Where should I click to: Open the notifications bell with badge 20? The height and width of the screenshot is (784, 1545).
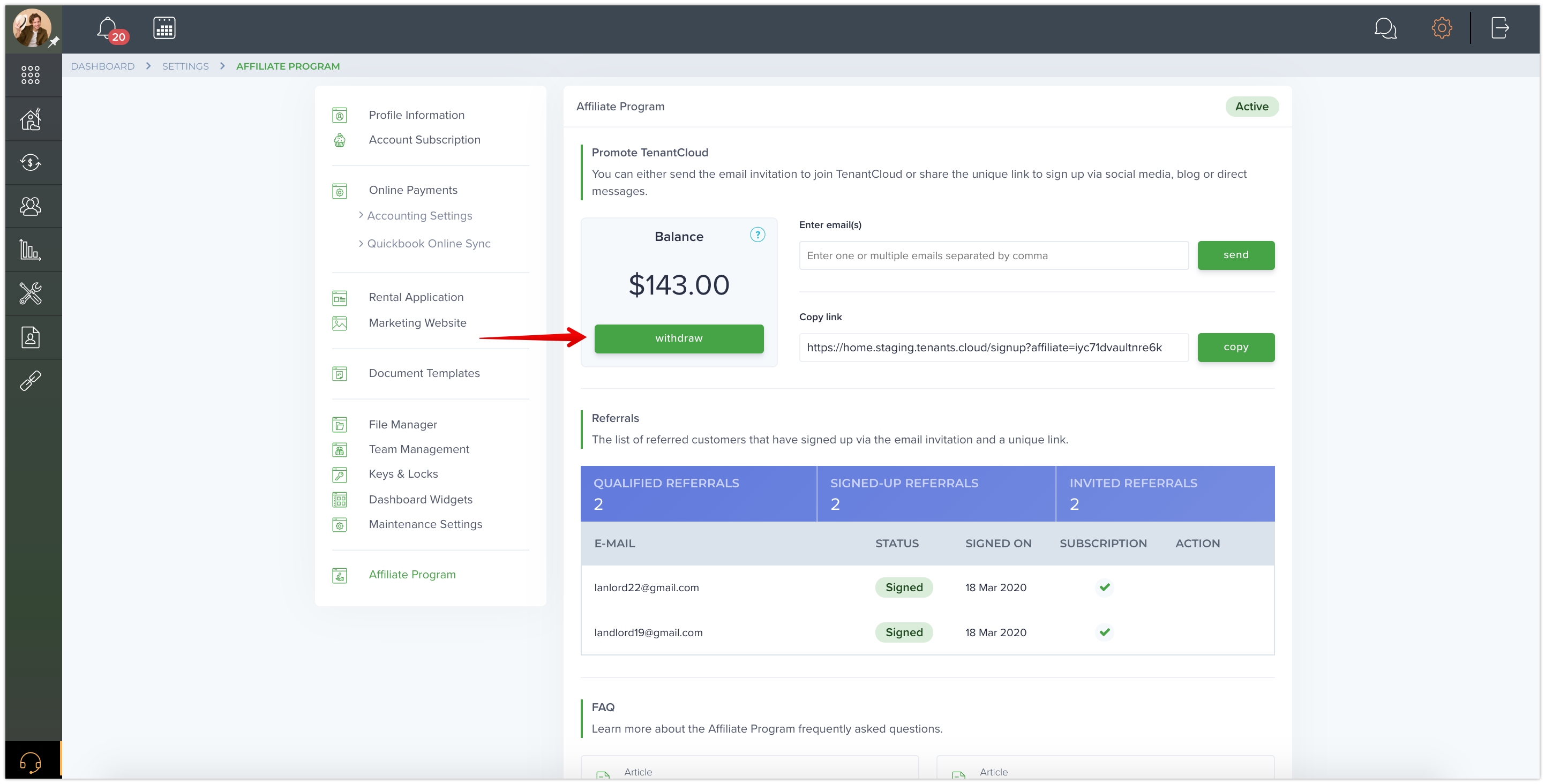click(x=111, y=29)
